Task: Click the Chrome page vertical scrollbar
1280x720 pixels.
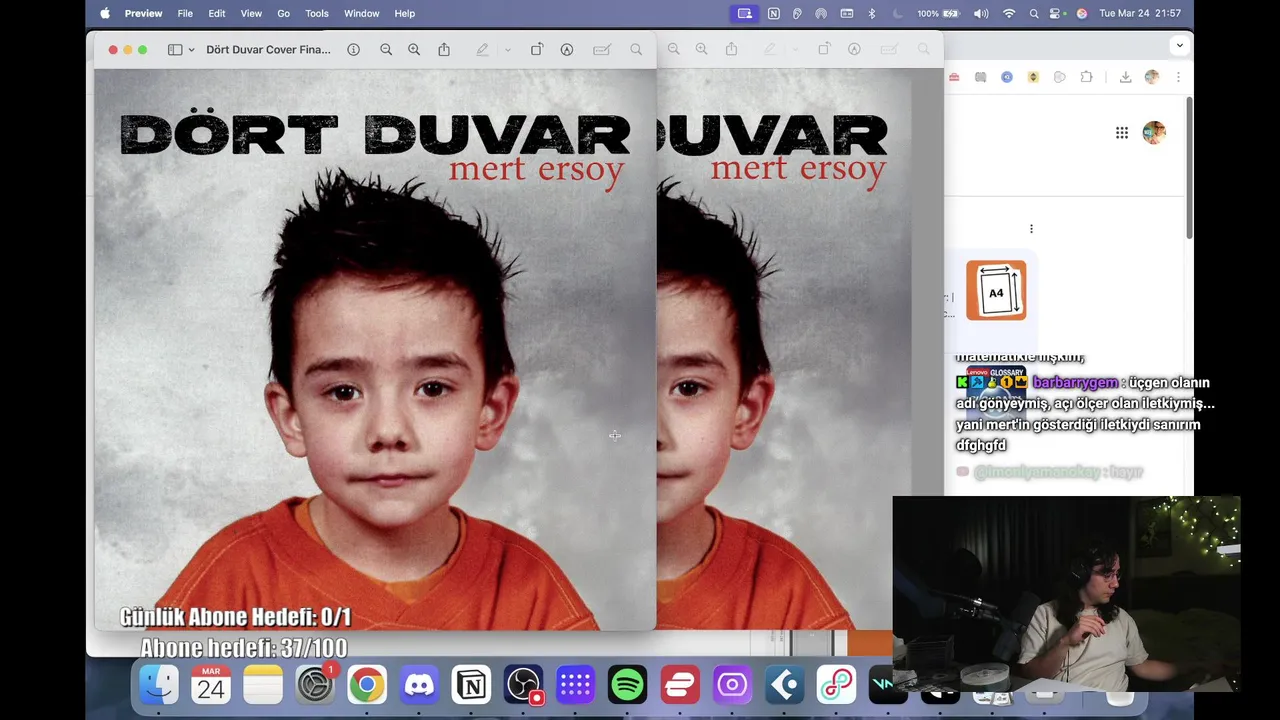Action: click(1189, 168)
